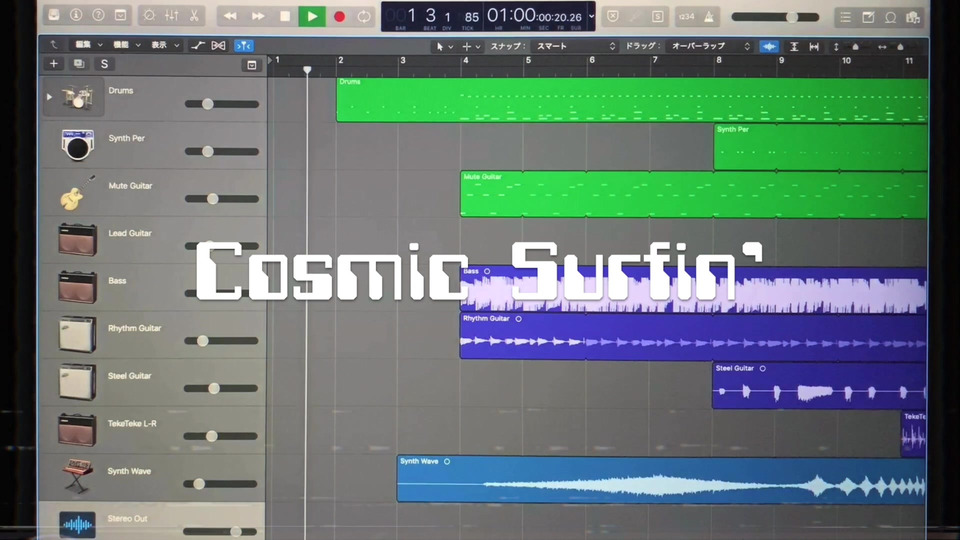The height and width of the screenshot is (540, 960).
Task: Toggle the Metronome click
Action: click(x=709, y=17)
